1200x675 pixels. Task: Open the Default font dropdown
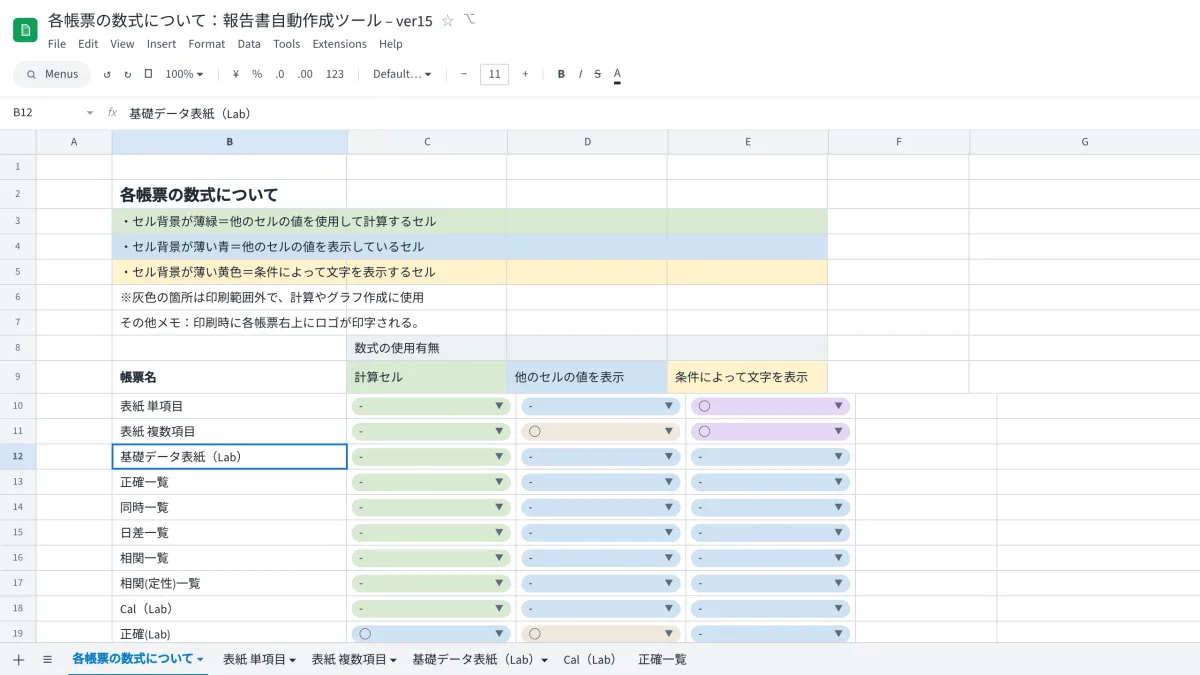click(x=402, y=74)
